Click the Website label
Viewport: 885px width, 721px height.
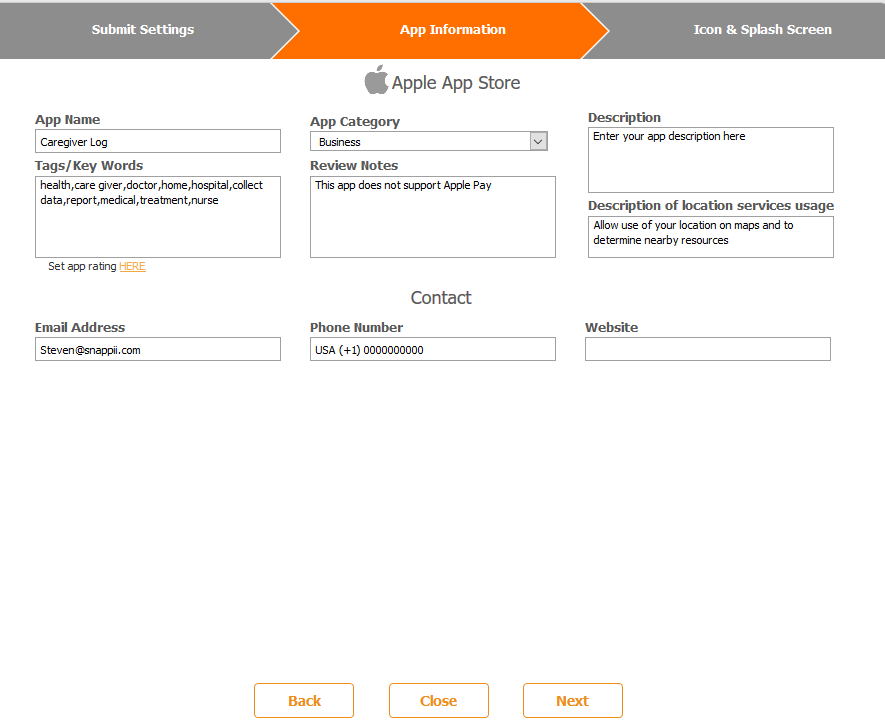(x=611, y=327)
